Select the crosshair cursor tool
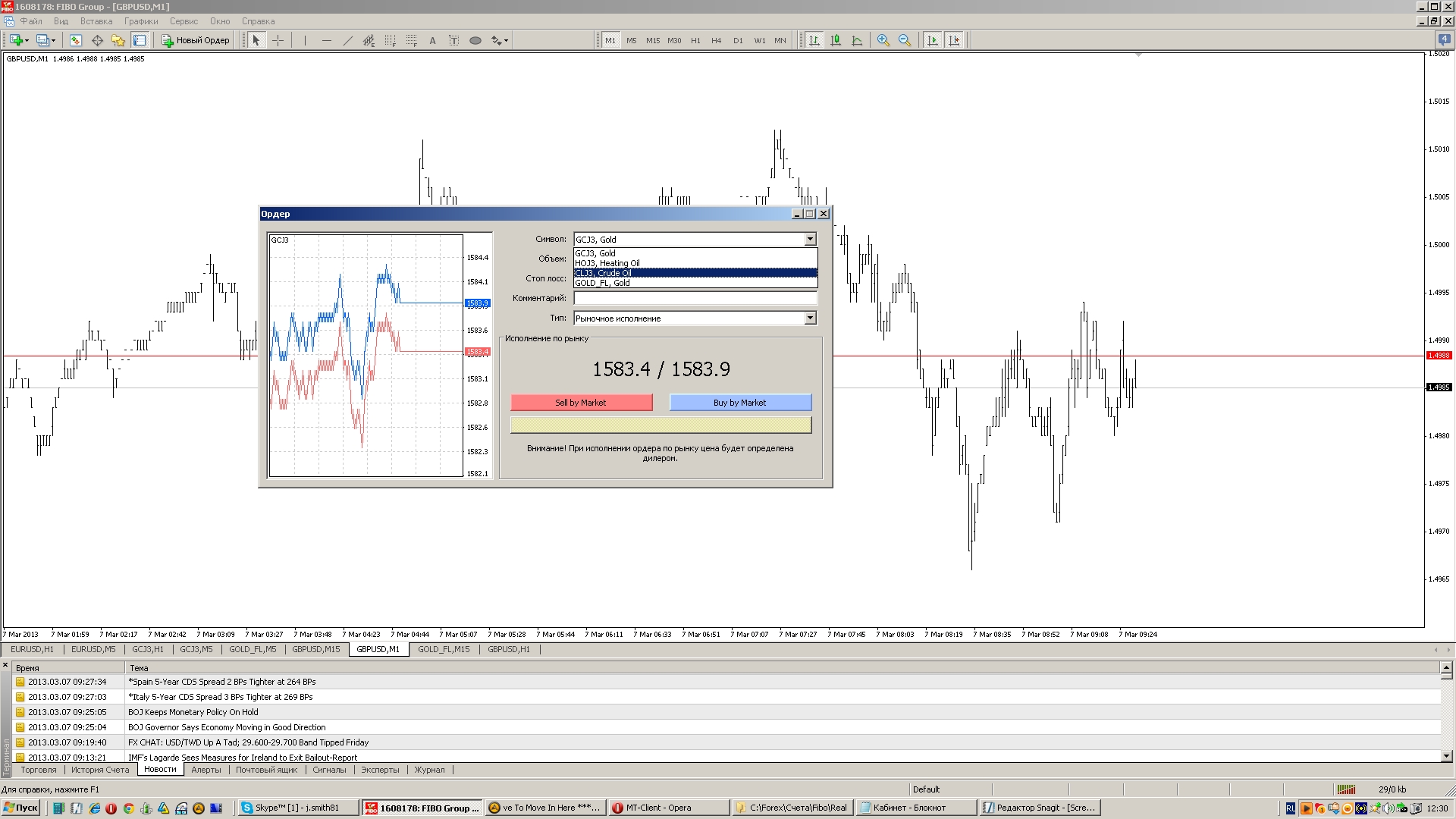Image resolution: width=1456 pixels, height=819 pixels. pyautogui.click(x=278, y=40)
